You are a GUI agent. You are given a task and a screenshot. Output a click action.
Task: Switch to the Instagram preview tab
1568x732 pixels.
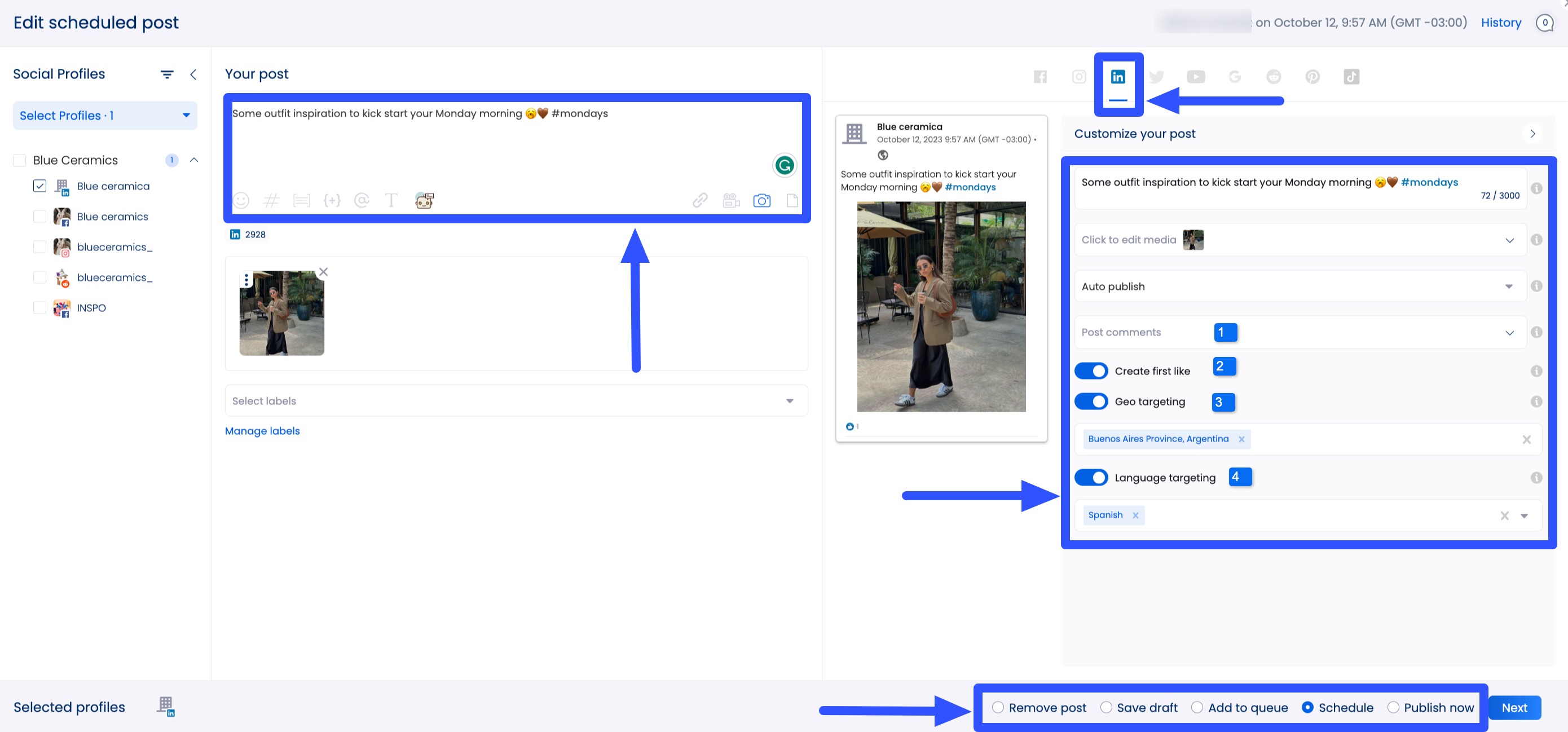click(x=1079, y=76)
